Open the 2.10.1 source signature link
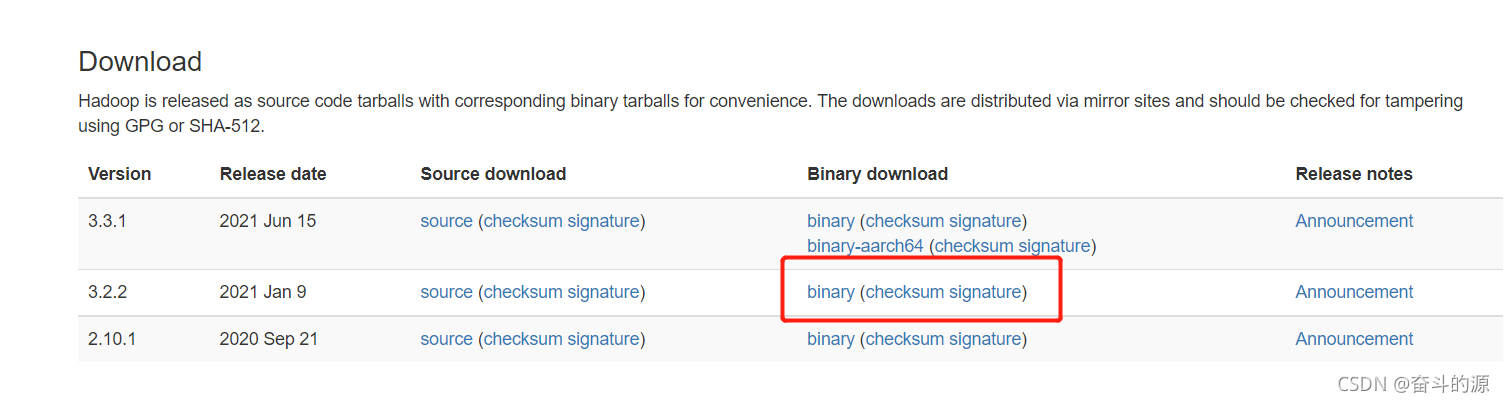 [603, 339]
